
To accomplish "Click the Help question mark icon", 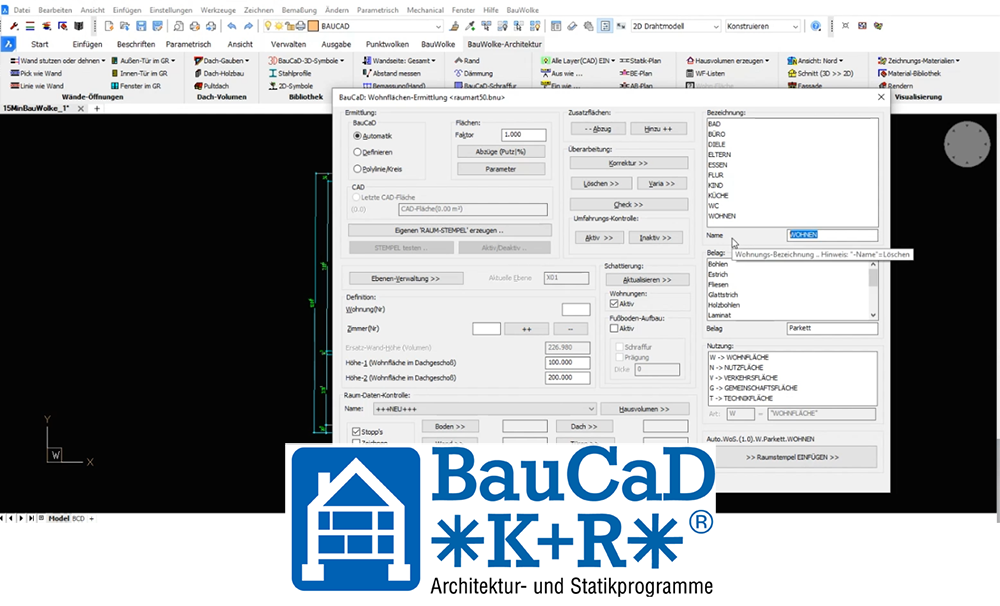I will 816,26.
